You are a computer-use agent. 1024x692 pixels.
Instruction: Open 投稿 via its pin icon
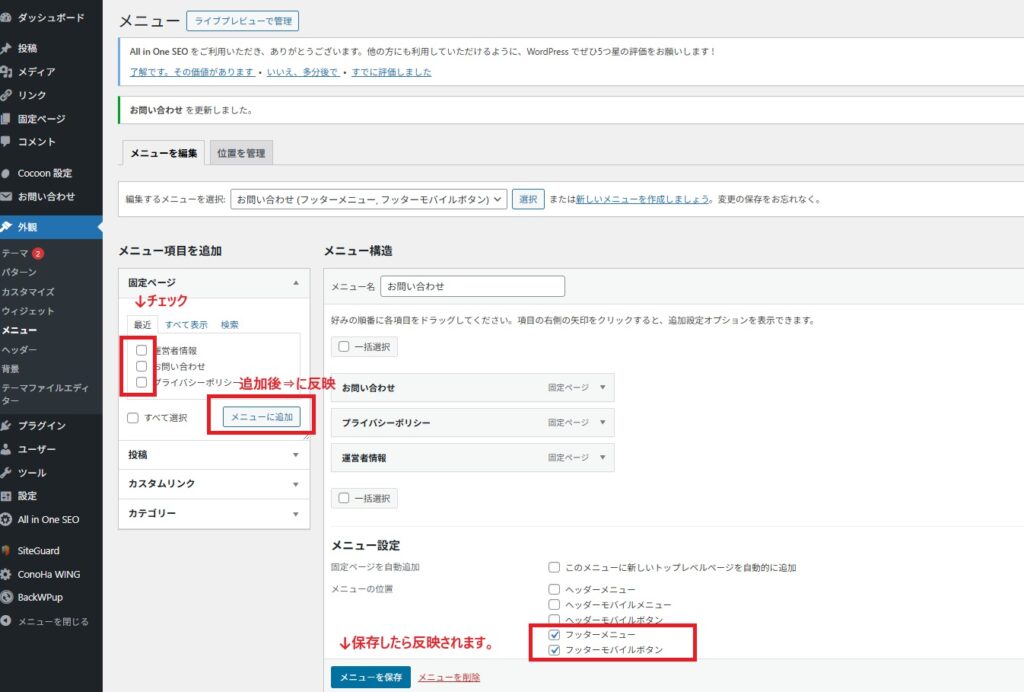point(7,48)
